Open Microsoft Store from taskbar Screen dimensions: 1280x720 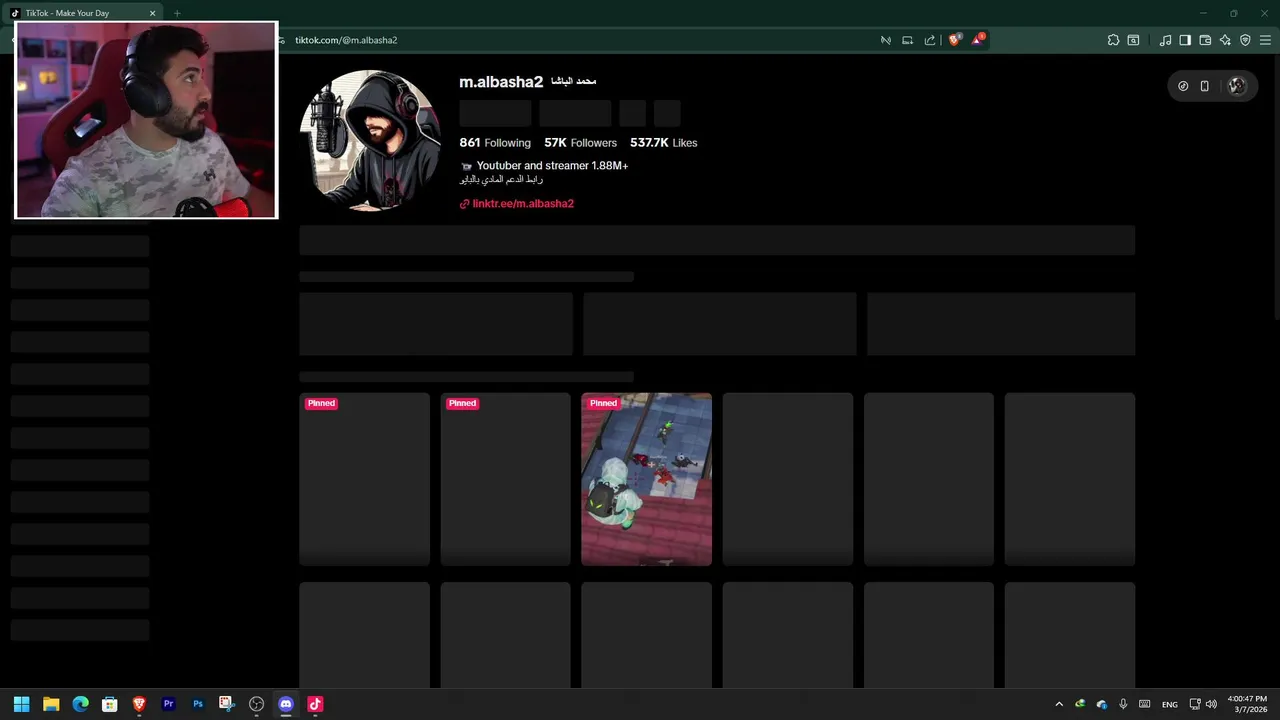coord(110,704)
